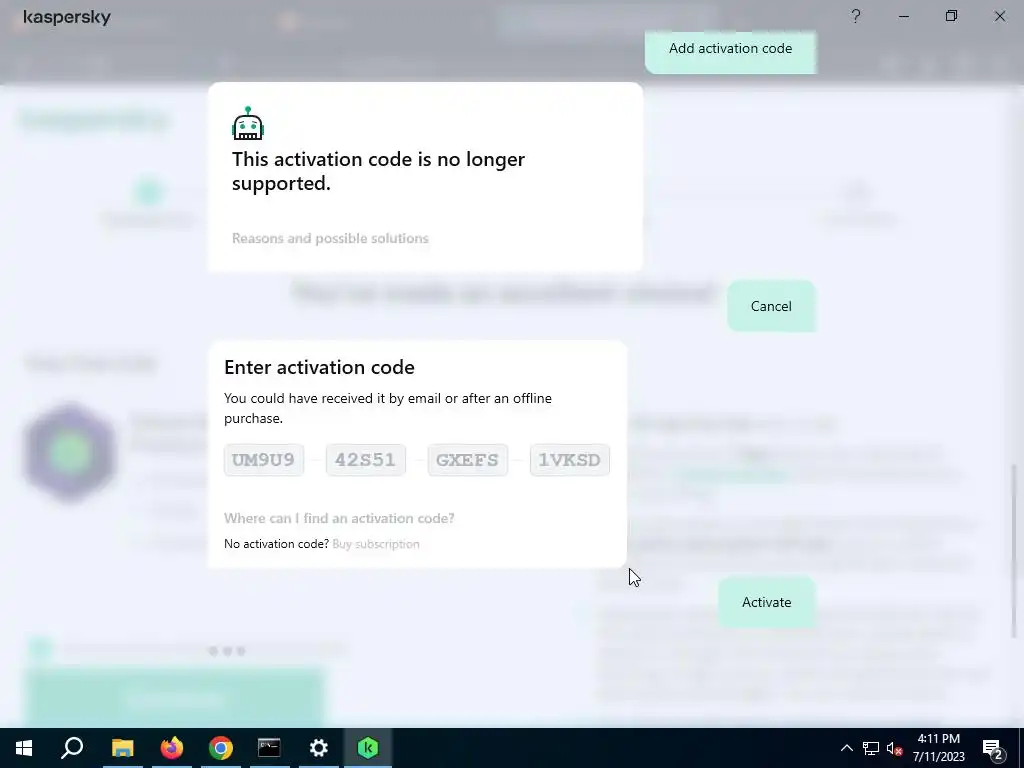
Task: Minimize the Kaspersky window
Action: click(x=904, y=16)
